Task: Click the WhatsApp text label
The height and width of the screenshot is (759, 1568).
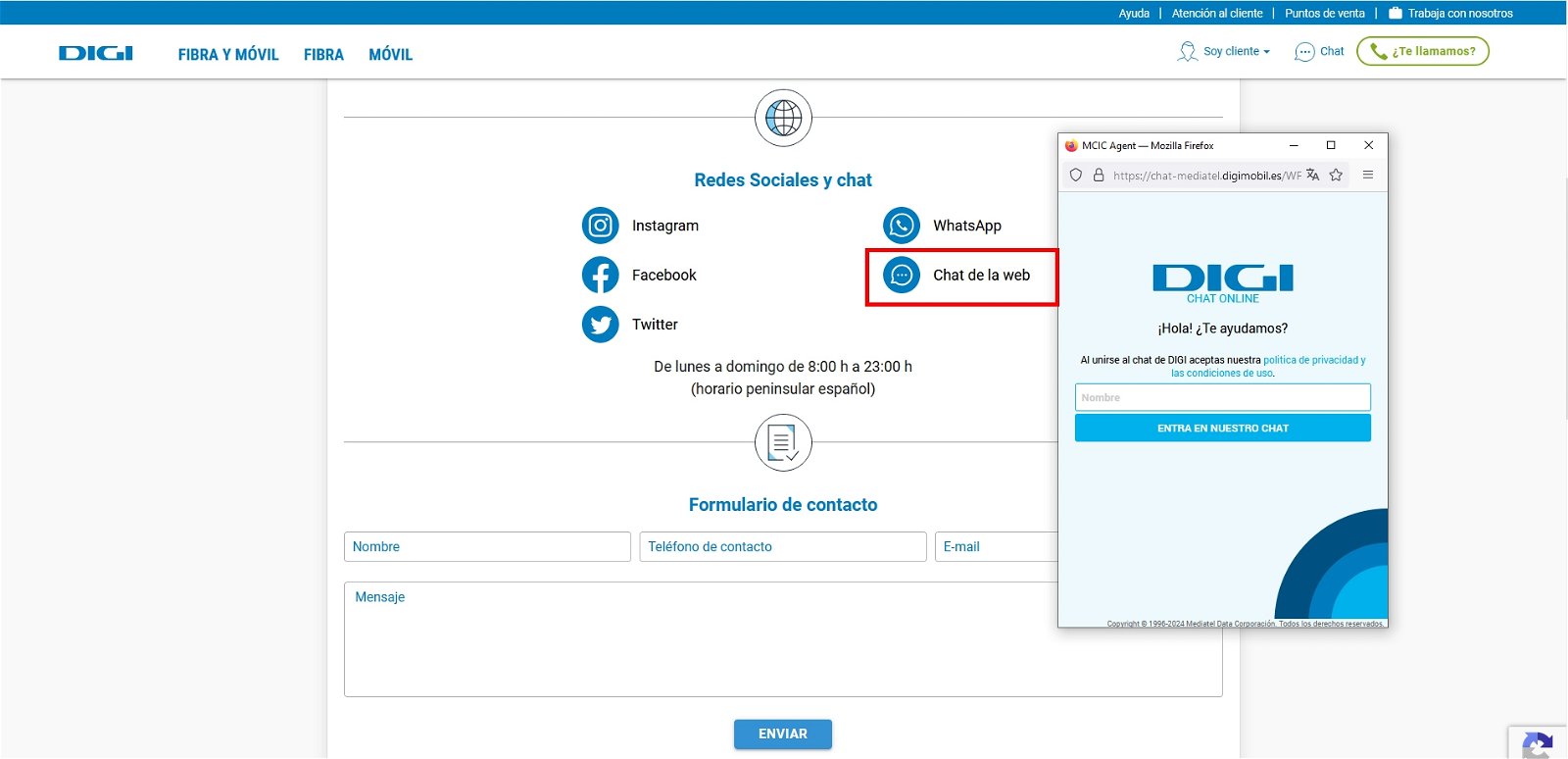Action: (x=967, y=226)
